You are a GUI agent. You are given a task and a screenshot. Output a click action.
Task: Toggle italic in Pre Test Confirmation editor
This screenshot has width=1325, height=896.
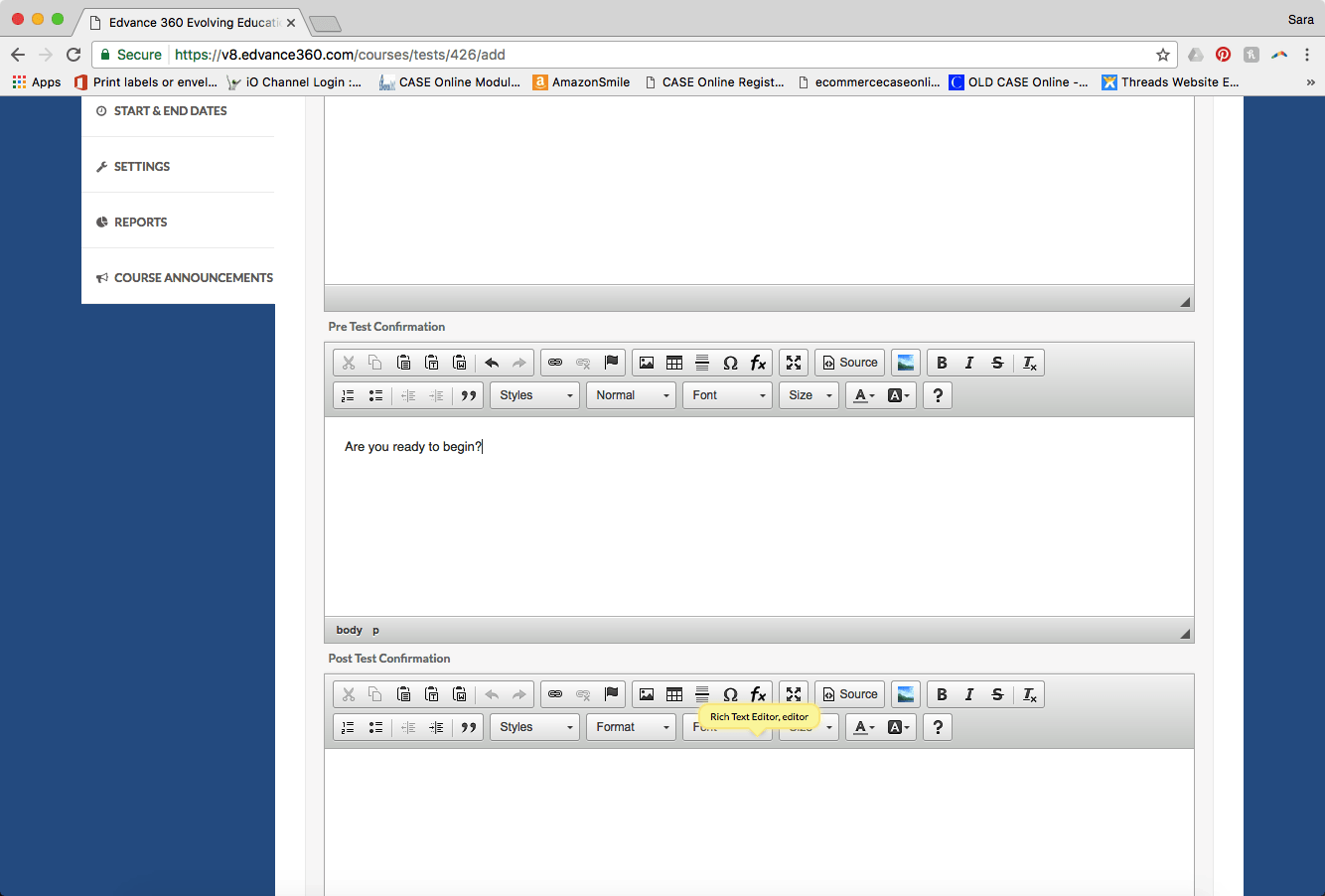[x=969, y=363]
